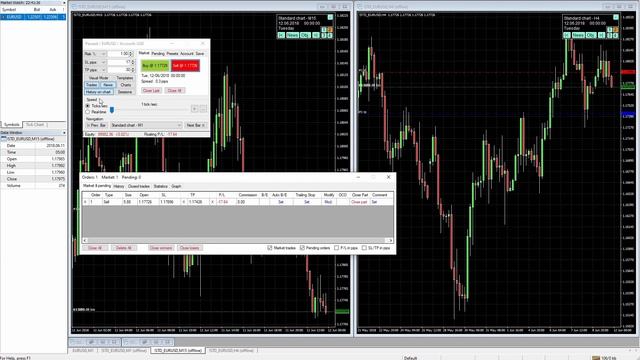Image resolution: width=640 pixels, height=360 pixels.
Task: Click the Close losers button
Action: (189, 248)
